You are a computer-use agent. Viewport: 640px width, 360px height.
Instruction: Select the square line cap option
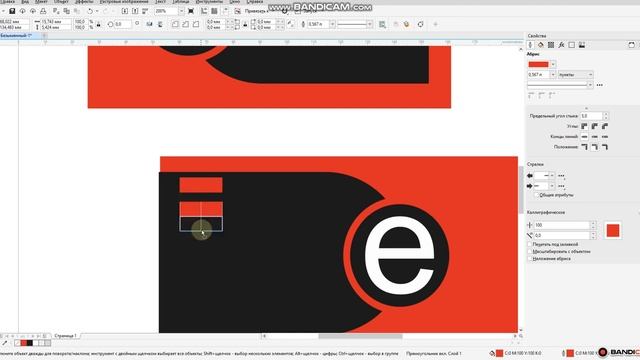pyautogui.click(x=584, y=136)
